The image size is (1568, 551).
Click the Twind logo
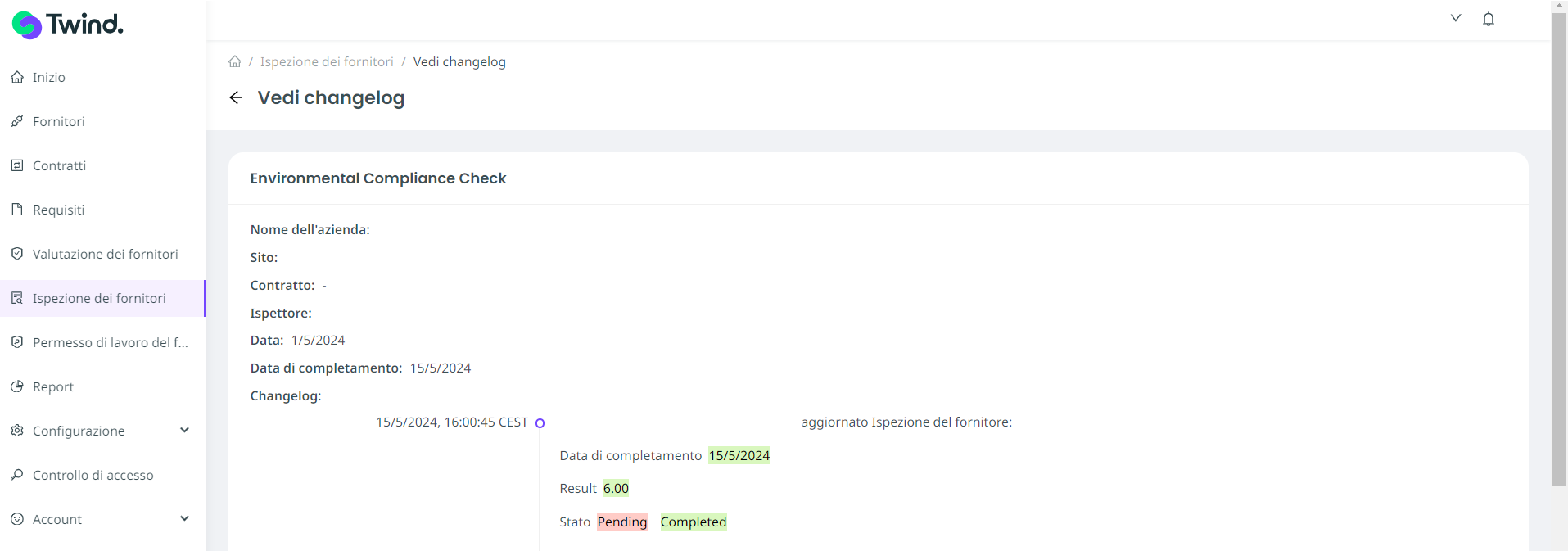(x=67, y=25)
